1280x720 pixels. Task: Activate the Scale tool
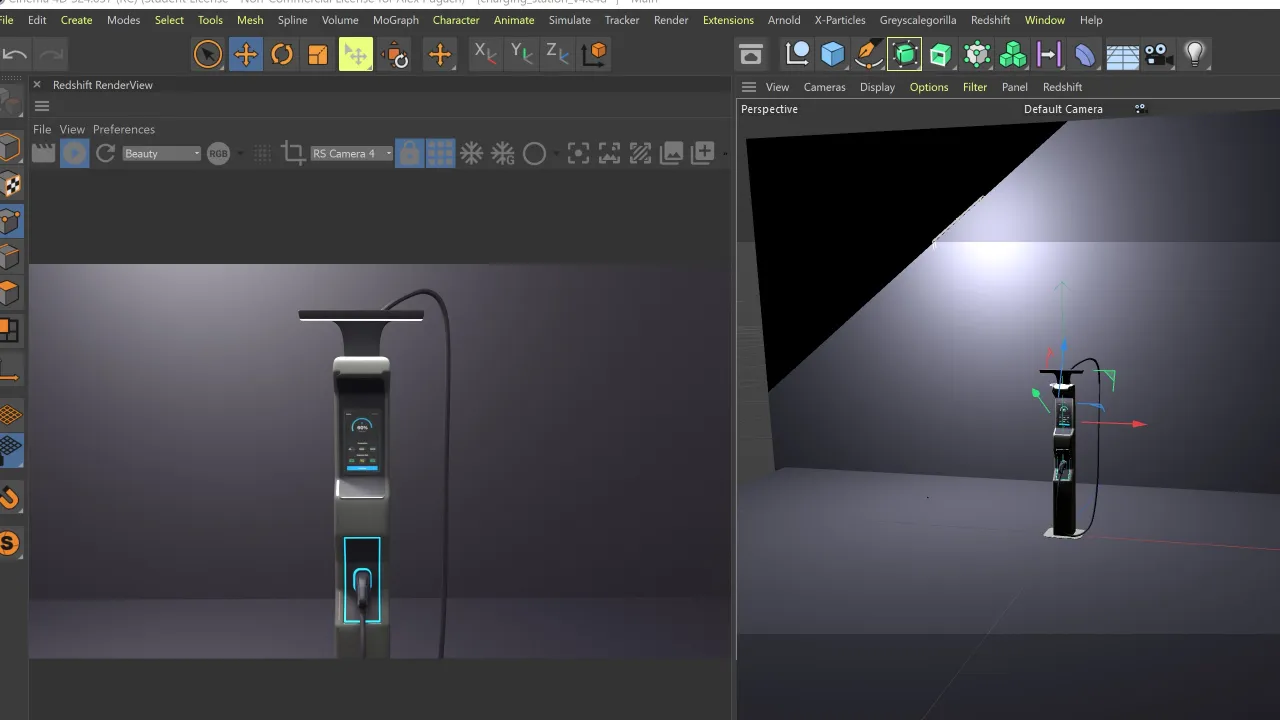318,54
